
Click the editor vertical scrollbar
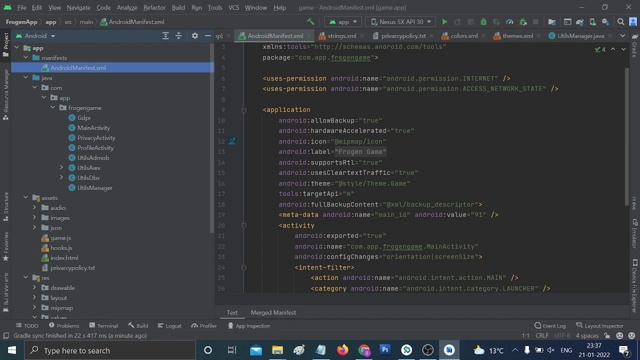pos(627,137)
